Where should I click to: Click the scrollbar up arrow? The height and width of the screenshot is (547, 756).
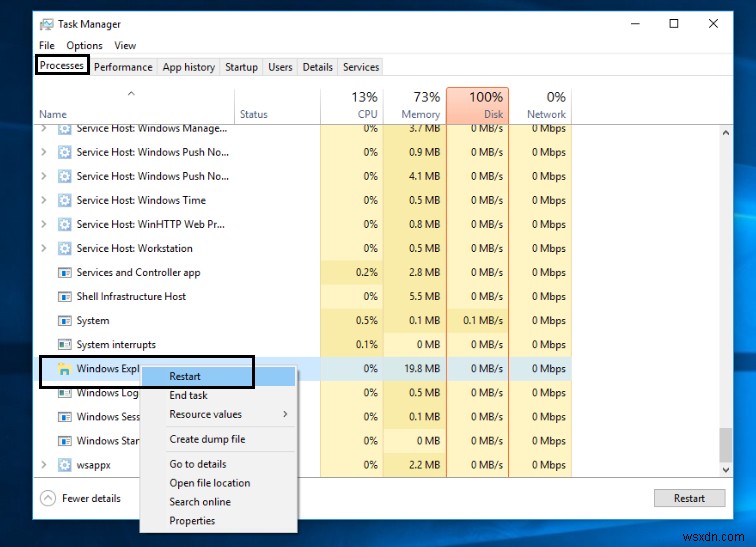(x=726, y=133)
